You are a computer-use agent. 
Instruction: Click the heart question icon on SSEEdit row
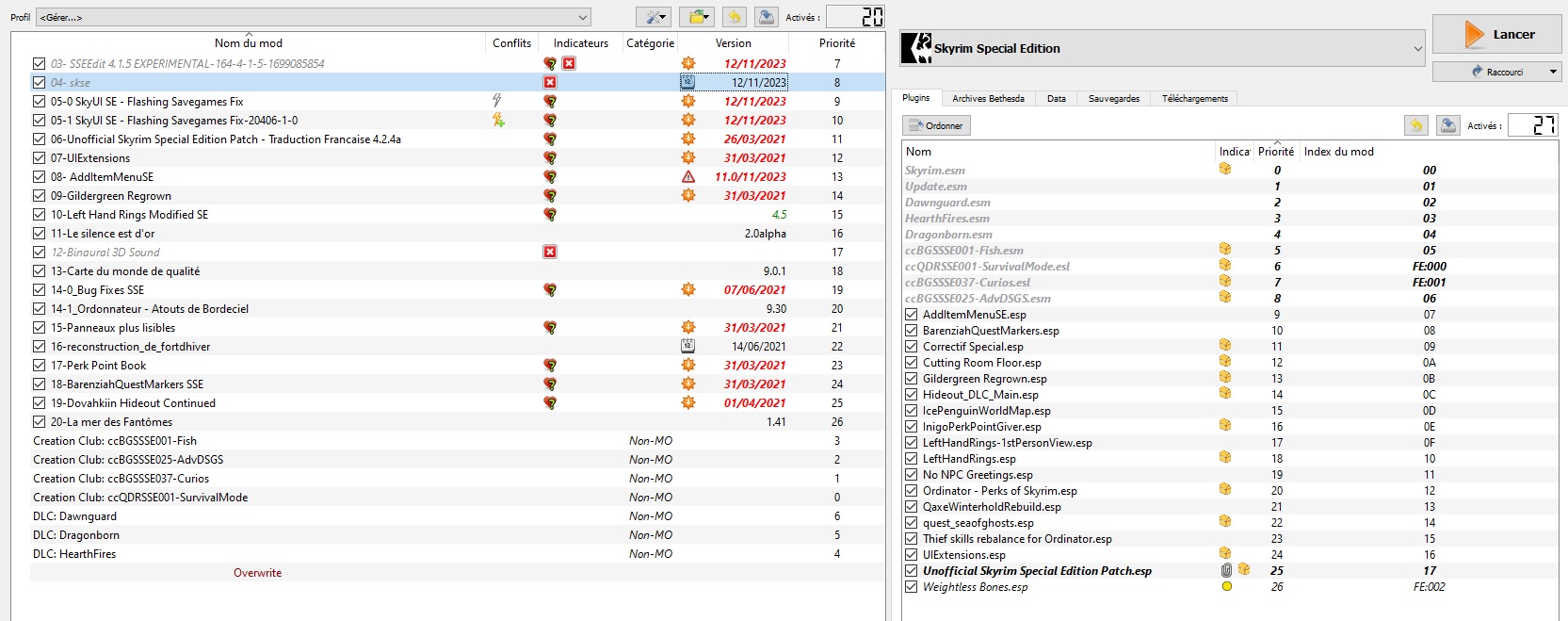[x=550, y=63]
